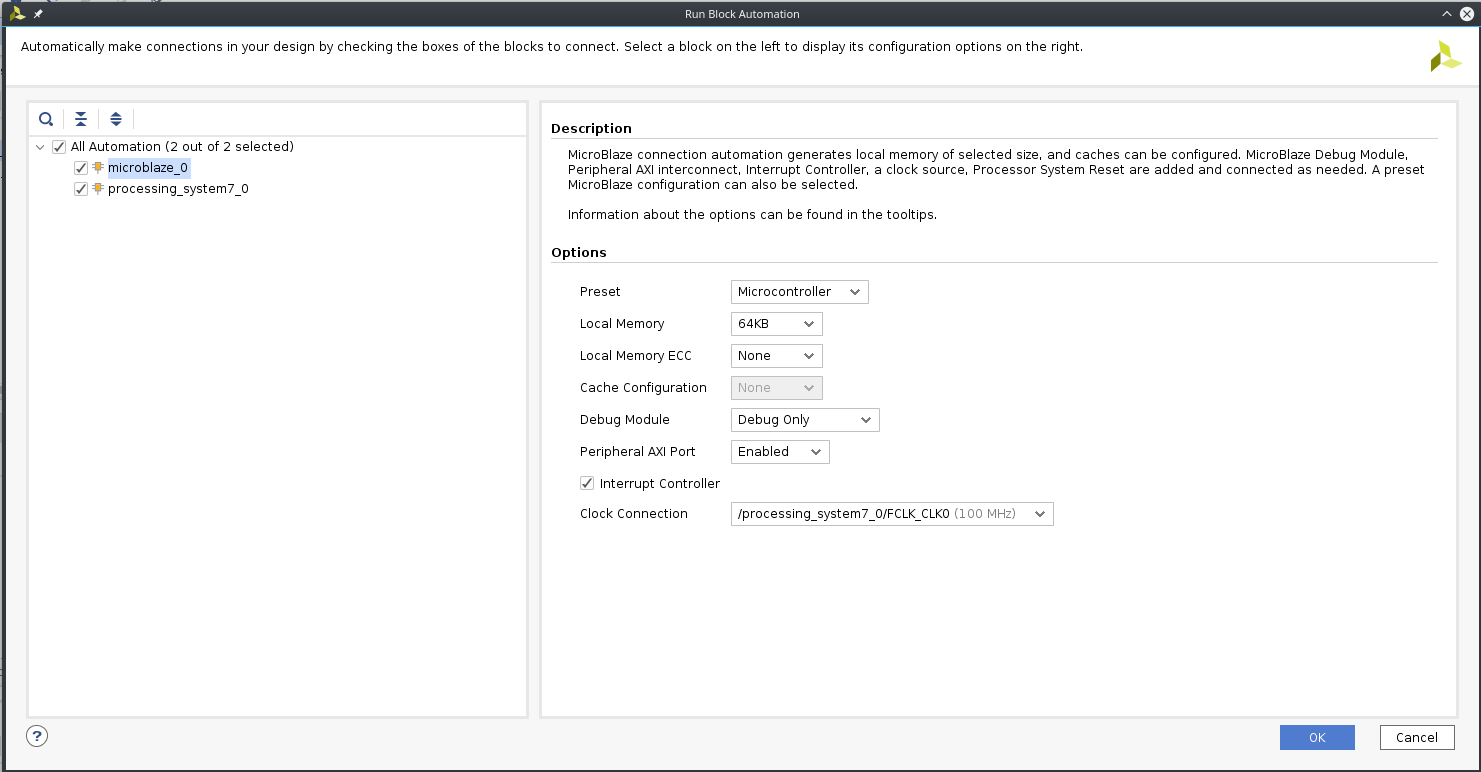1481x772 pixels.
Task: Open the Cache Configuration dropdown
Action: point(777,388)
